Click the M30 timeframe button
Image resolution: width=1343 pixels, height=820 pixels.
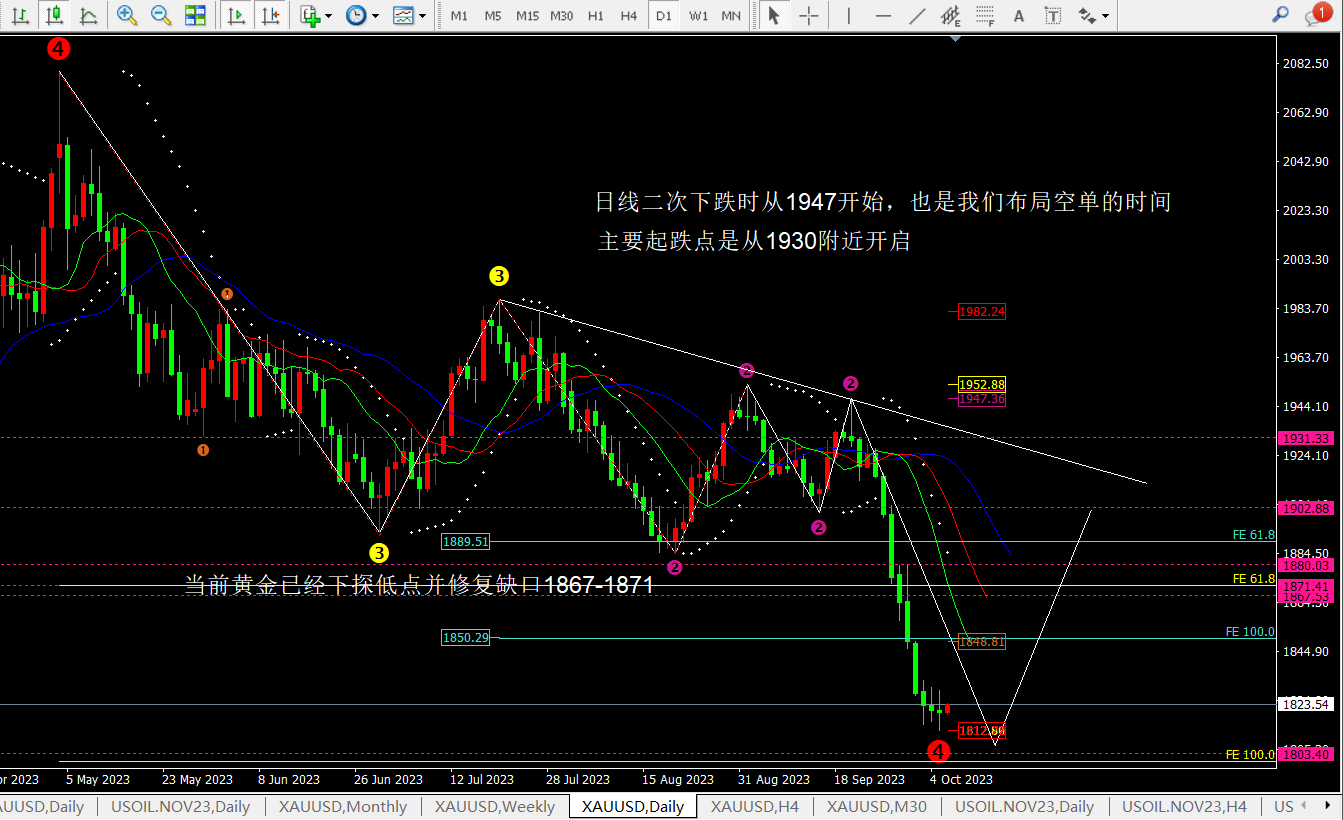coord(562,15)
